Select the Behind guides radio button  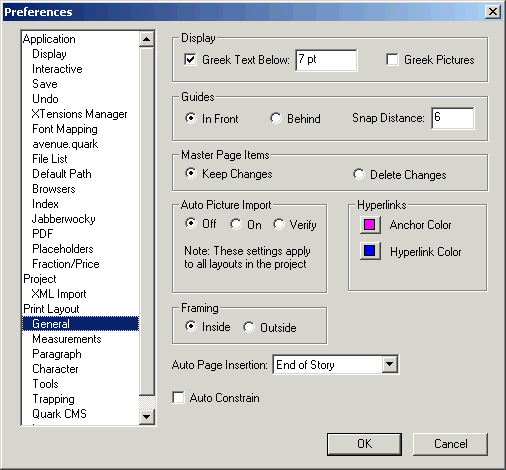pyautogui.click(x=276, y=118)
